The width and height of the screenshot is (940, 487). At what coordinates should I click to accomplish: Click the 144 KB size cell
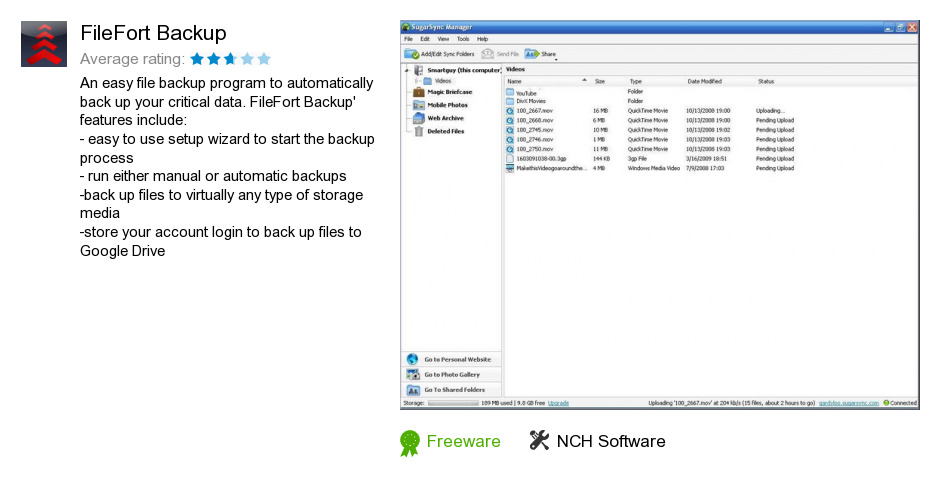(601, 159)
